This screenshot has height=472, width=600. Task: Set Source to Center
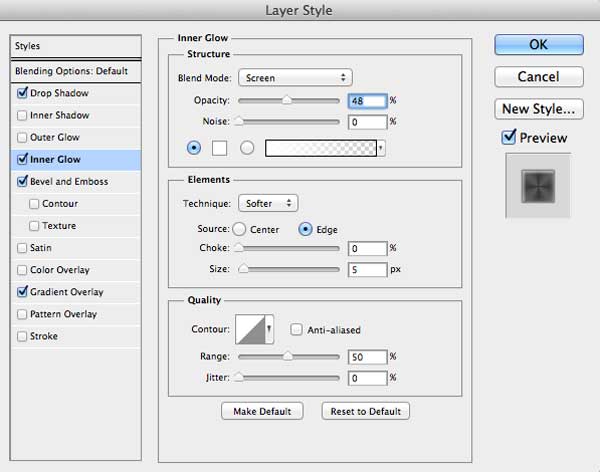[239, 229]
